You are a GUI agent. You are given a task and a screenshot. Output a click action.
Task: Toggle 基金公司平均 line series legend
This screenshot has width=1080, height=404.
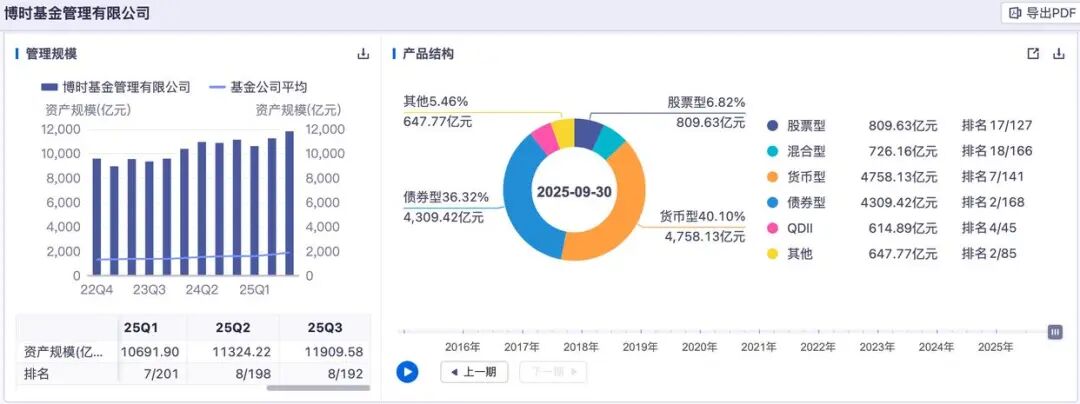point(258,87)
